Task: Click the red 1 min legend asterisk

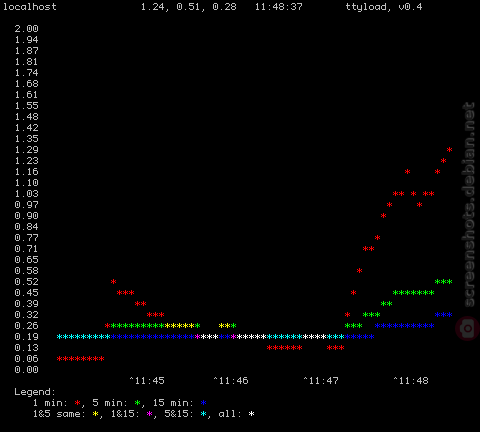Action: 78,403
